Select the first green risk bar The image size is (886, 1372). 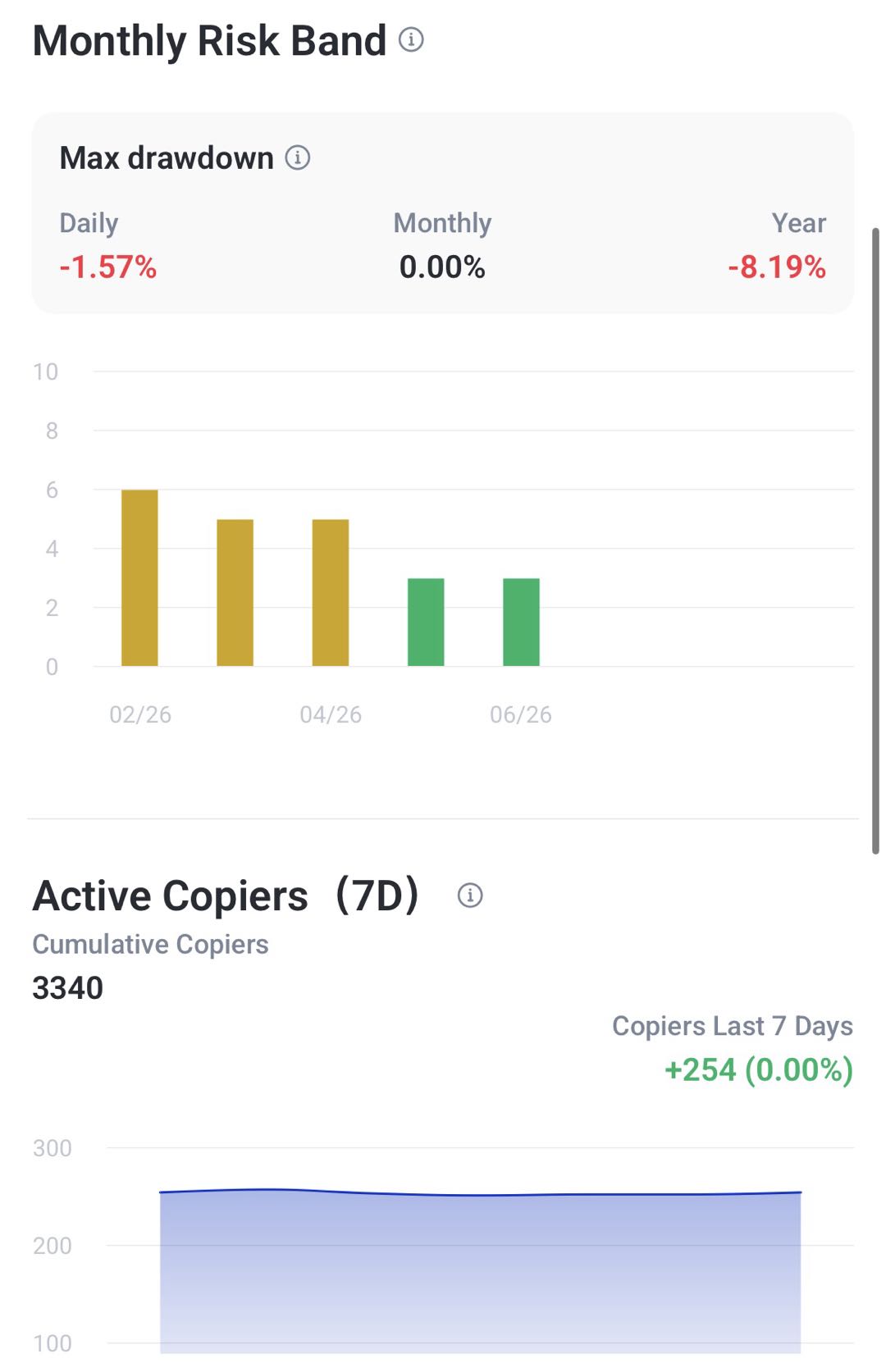click(426, 622)
